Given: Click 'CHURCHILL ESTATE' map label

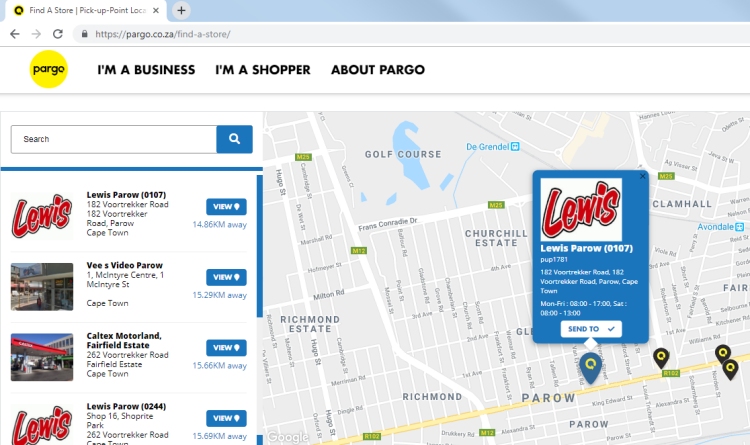Looking at the screenshot, I should [496, 238].
